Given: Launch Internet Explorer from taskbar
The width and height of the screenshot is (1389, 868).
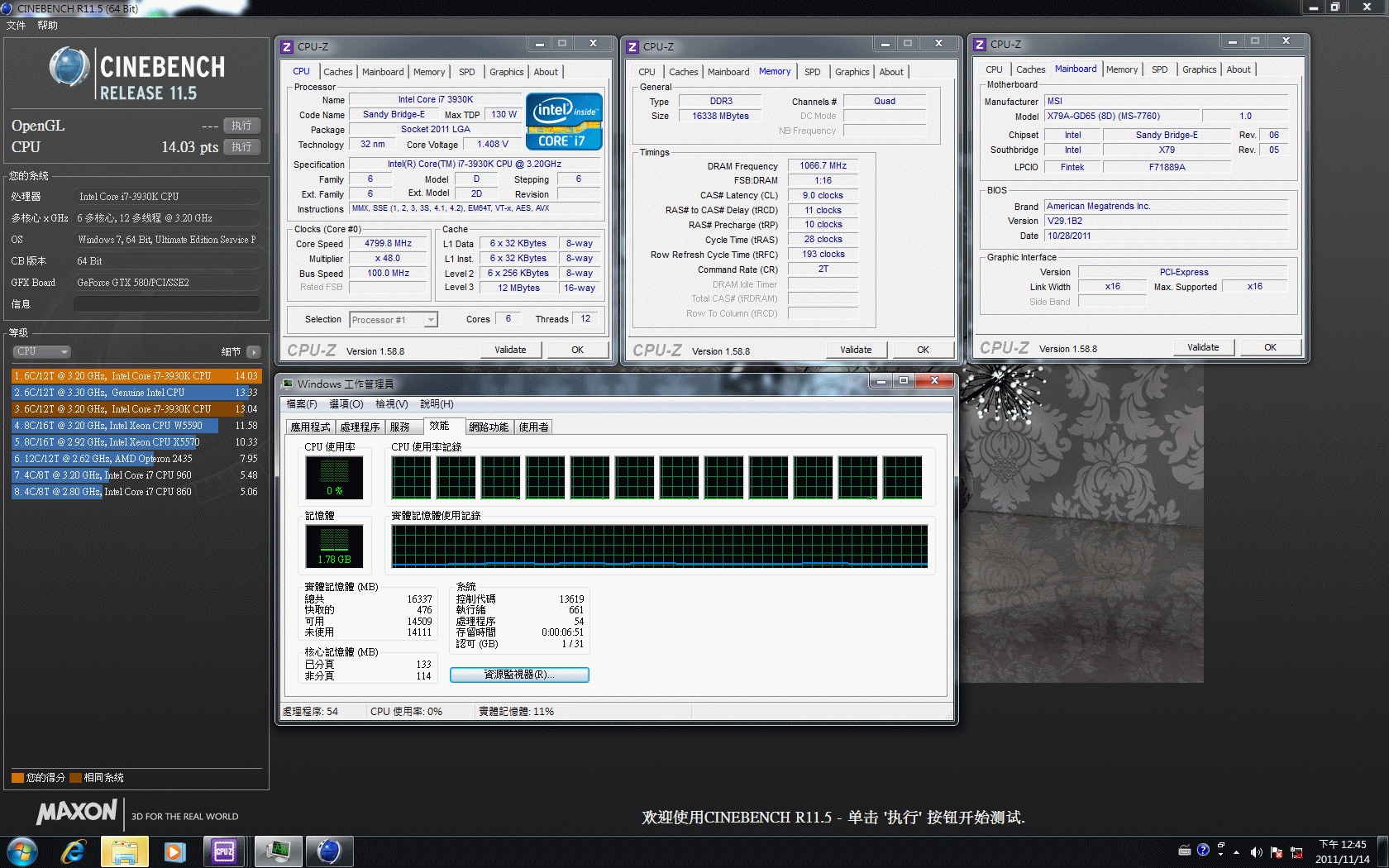Looking at the screenshot, I should click(74, 851).
